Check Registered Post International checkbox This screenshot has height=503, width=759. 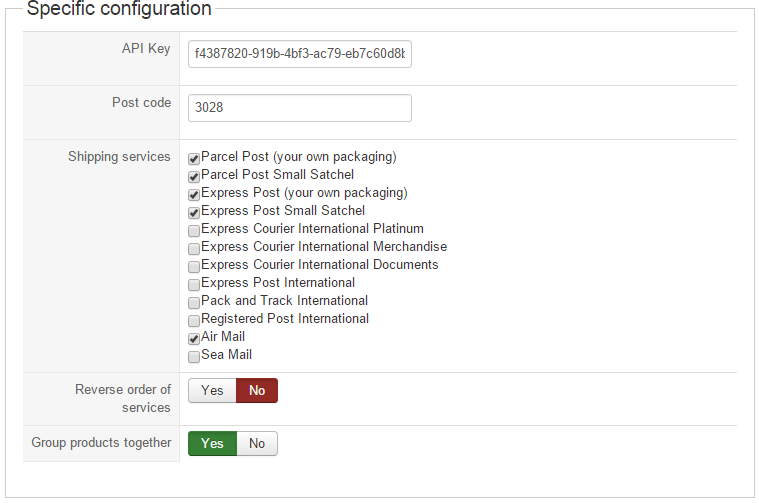pos(194,320)
